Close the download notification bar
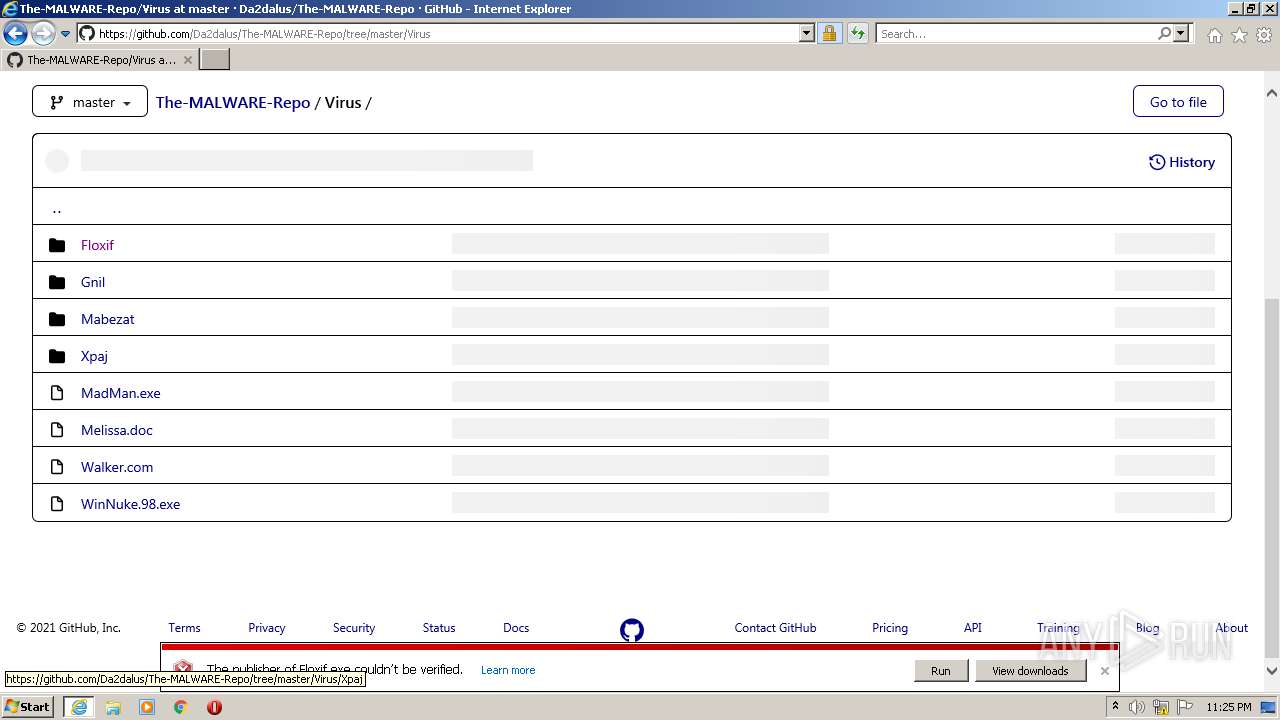Viewport: 1280px width, 720px height. [x=1104, y=671]
